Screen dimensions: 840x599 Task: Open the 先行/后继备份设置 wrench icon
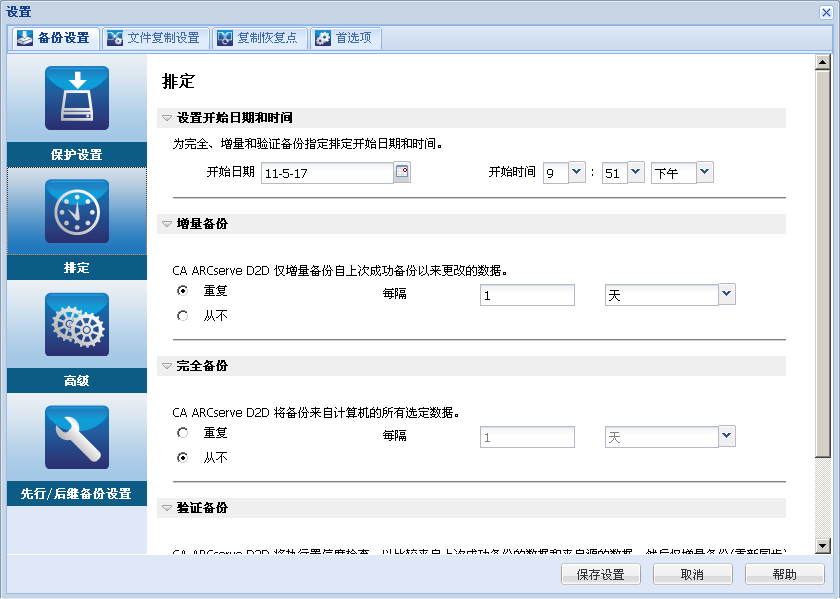tap(77, 437)
